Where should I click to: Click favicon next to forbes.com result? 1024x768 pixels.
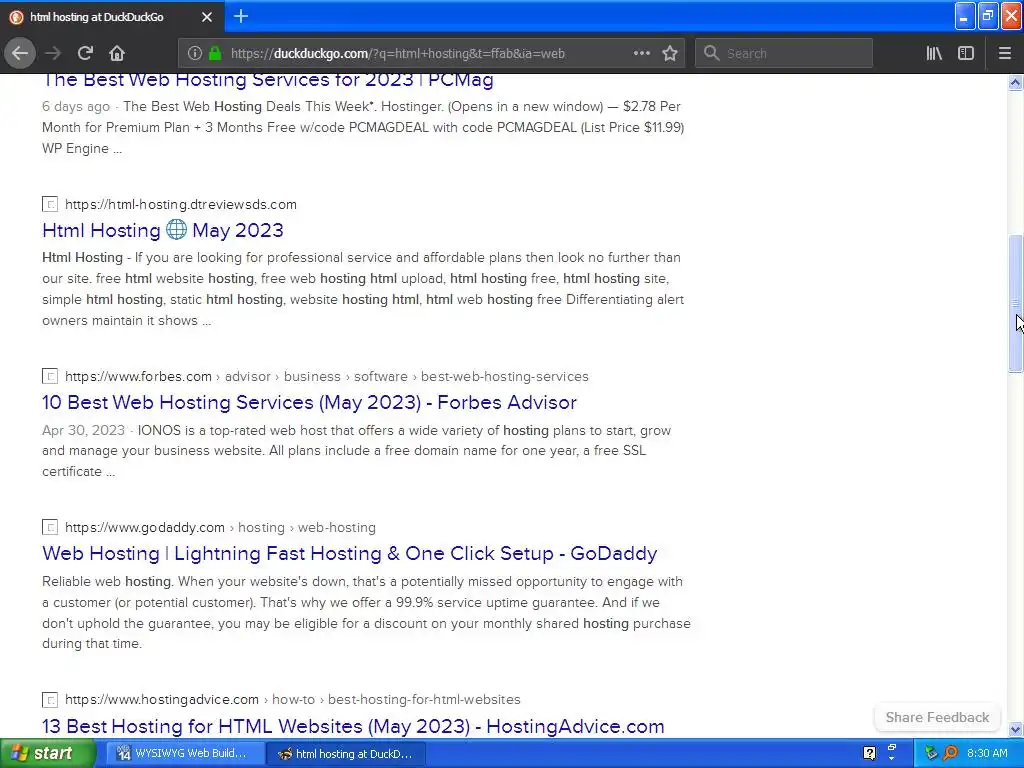50,376
